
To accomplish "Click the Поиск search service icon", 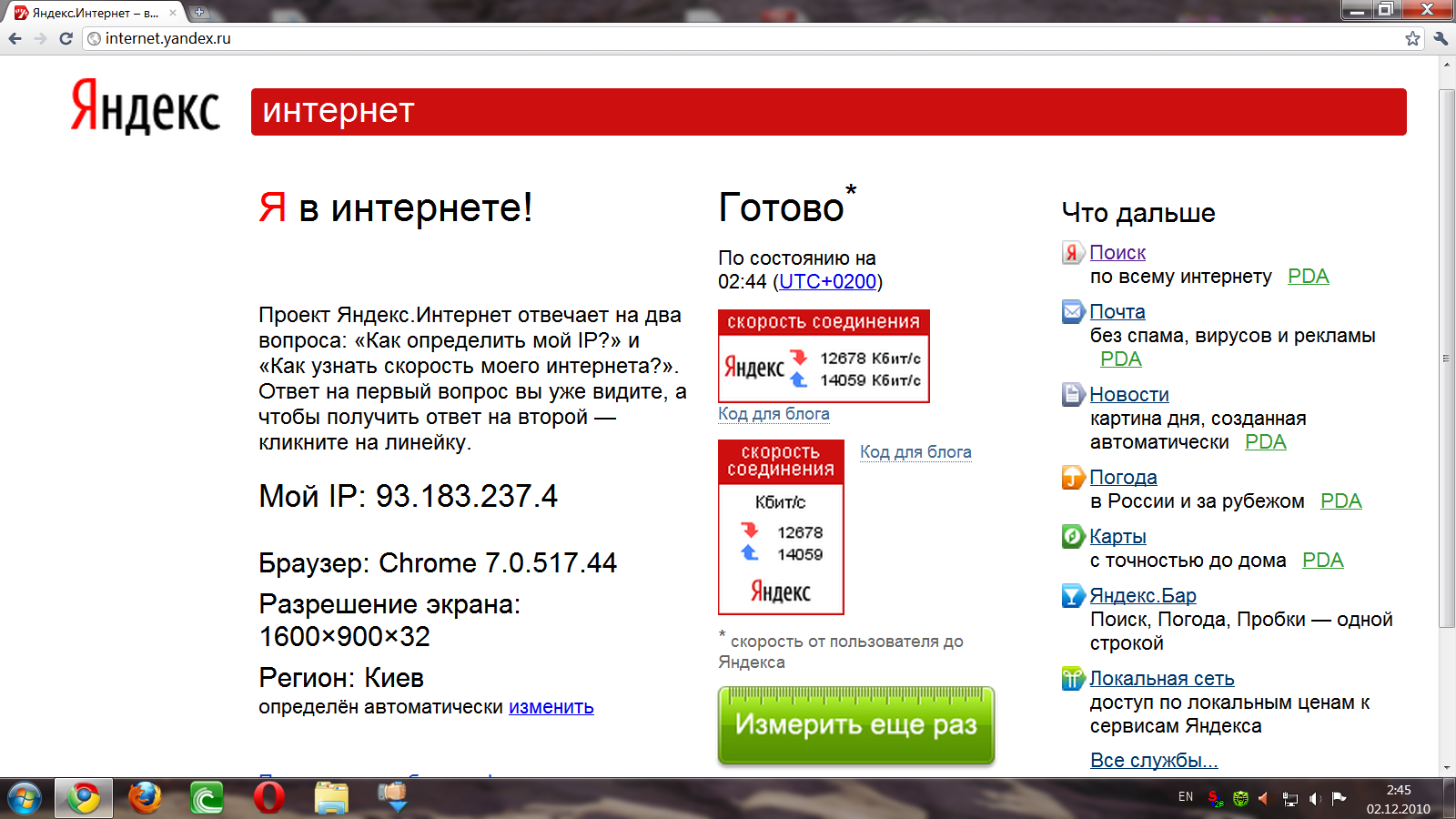I will tap(1073, 252).
